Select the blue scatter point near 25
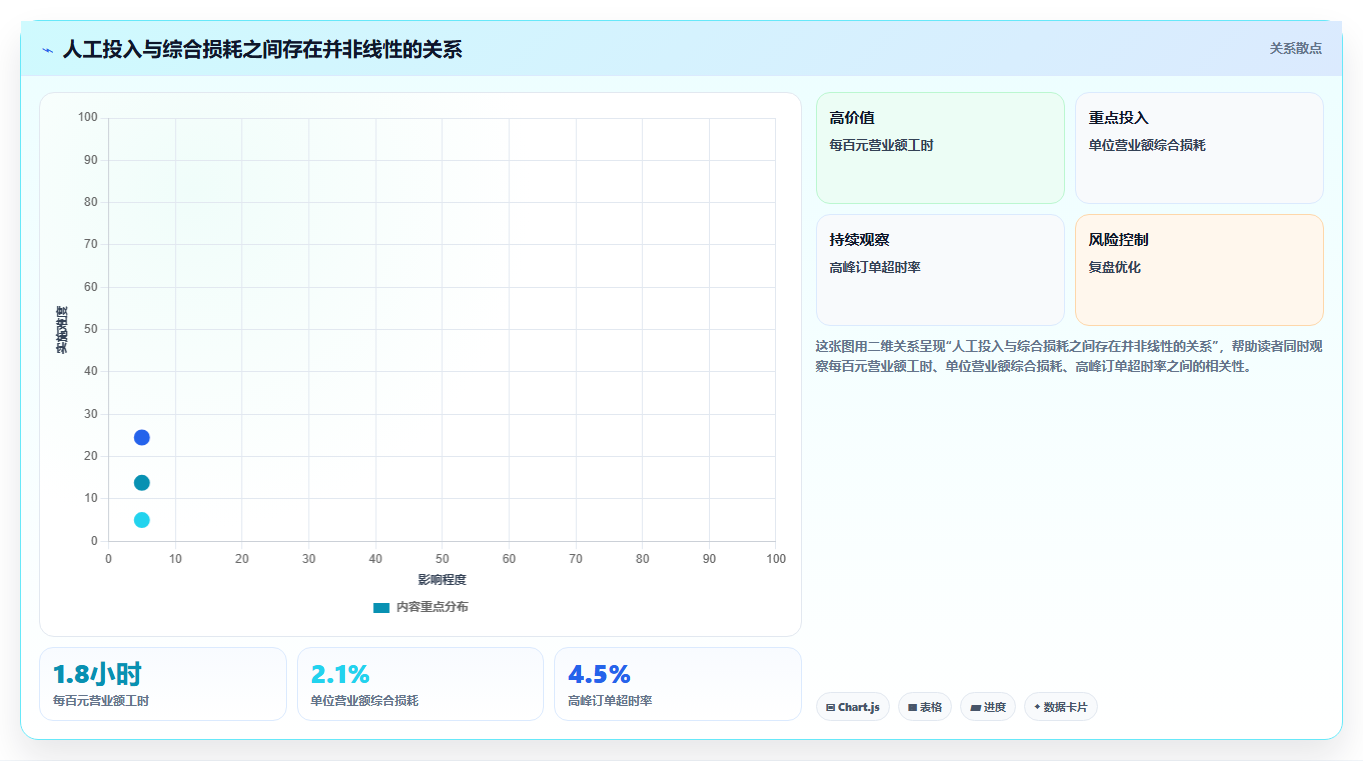Image resolution: width=1363 pixels, height=761 pixels. coord(142,437)
